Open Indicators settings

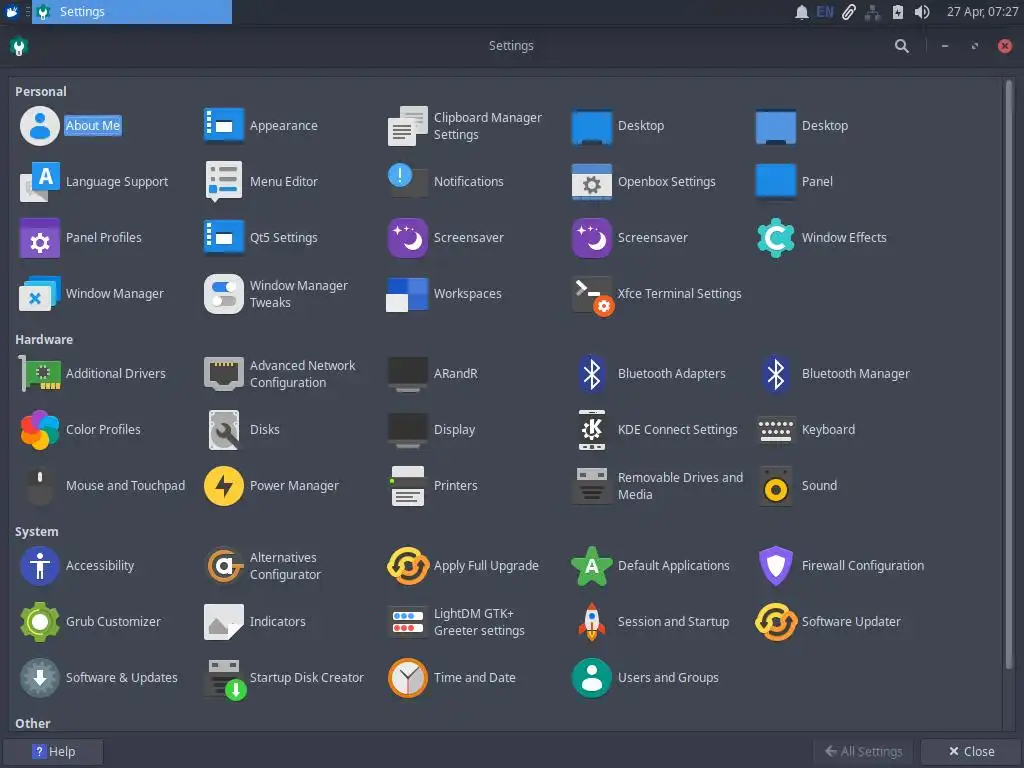[x=255, y=622]
